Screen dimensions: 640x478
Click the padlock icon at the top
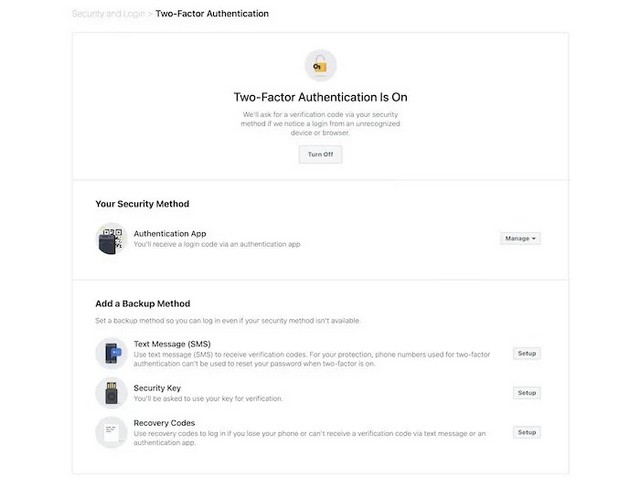(320, 66)
